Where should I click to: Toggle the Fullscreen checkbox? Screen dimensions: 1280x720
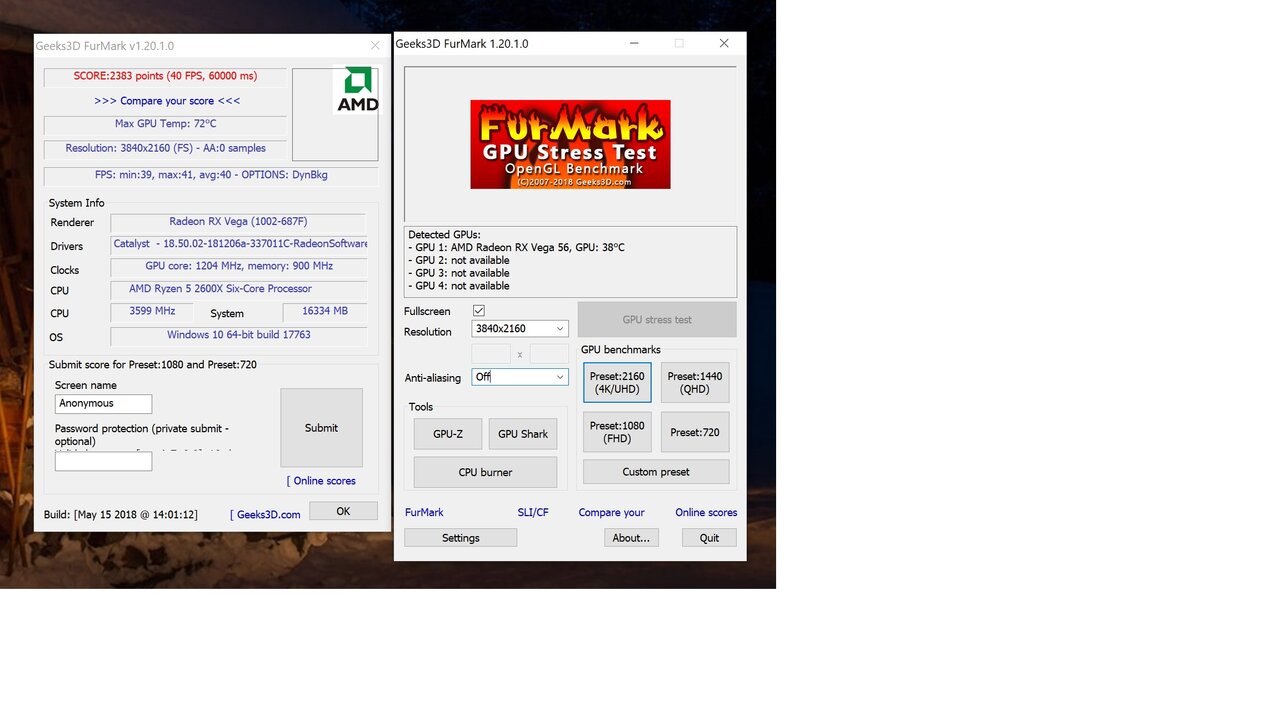479,311
